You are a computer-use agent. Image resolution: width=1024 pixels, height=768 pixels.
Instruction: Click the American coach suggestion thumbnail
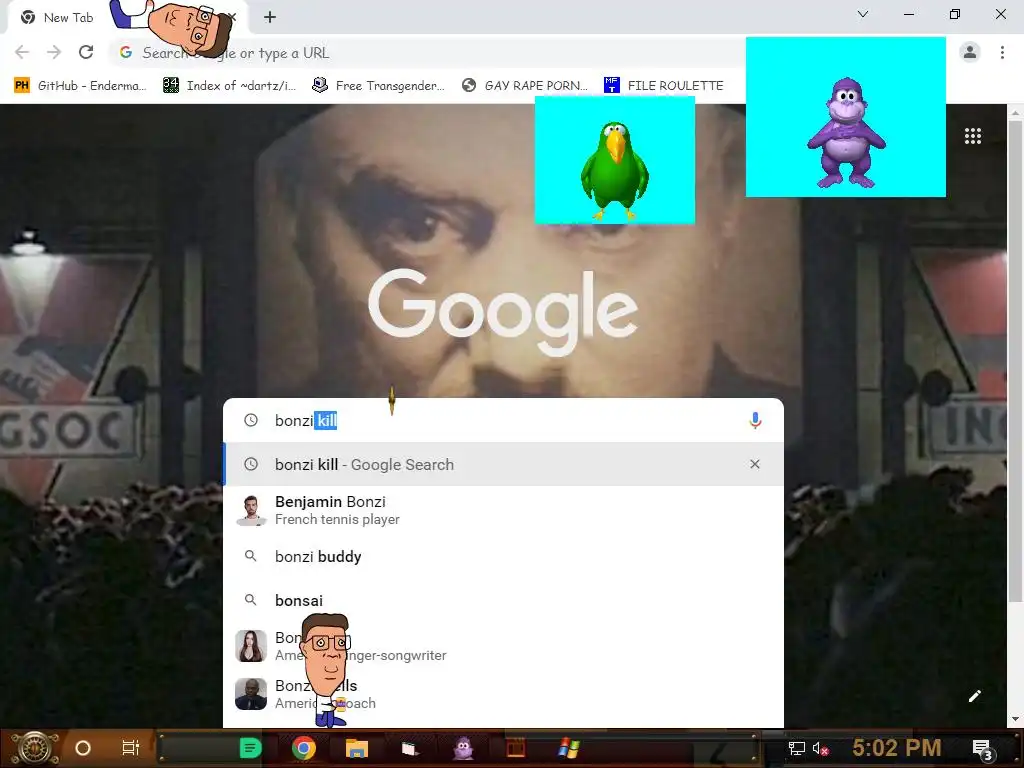click(x=251, y=694)
